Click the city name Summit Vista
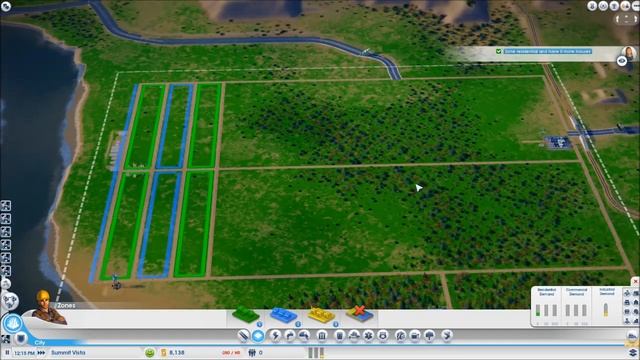This screenshot has height=360, width=640. click(x=68, y=353)
